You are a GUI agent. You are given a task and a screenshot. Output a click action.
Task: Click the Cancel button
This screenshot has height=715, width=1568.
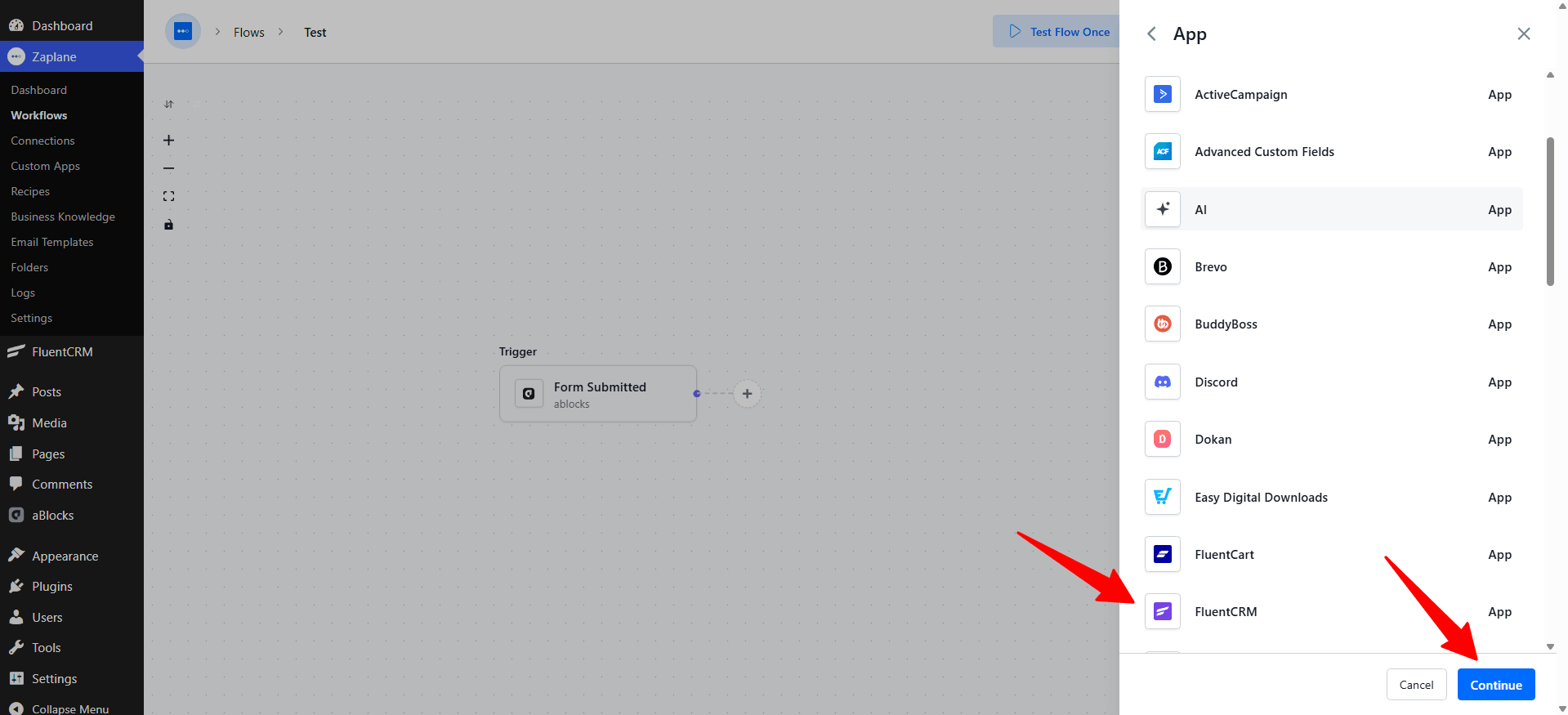point(1416,685)
